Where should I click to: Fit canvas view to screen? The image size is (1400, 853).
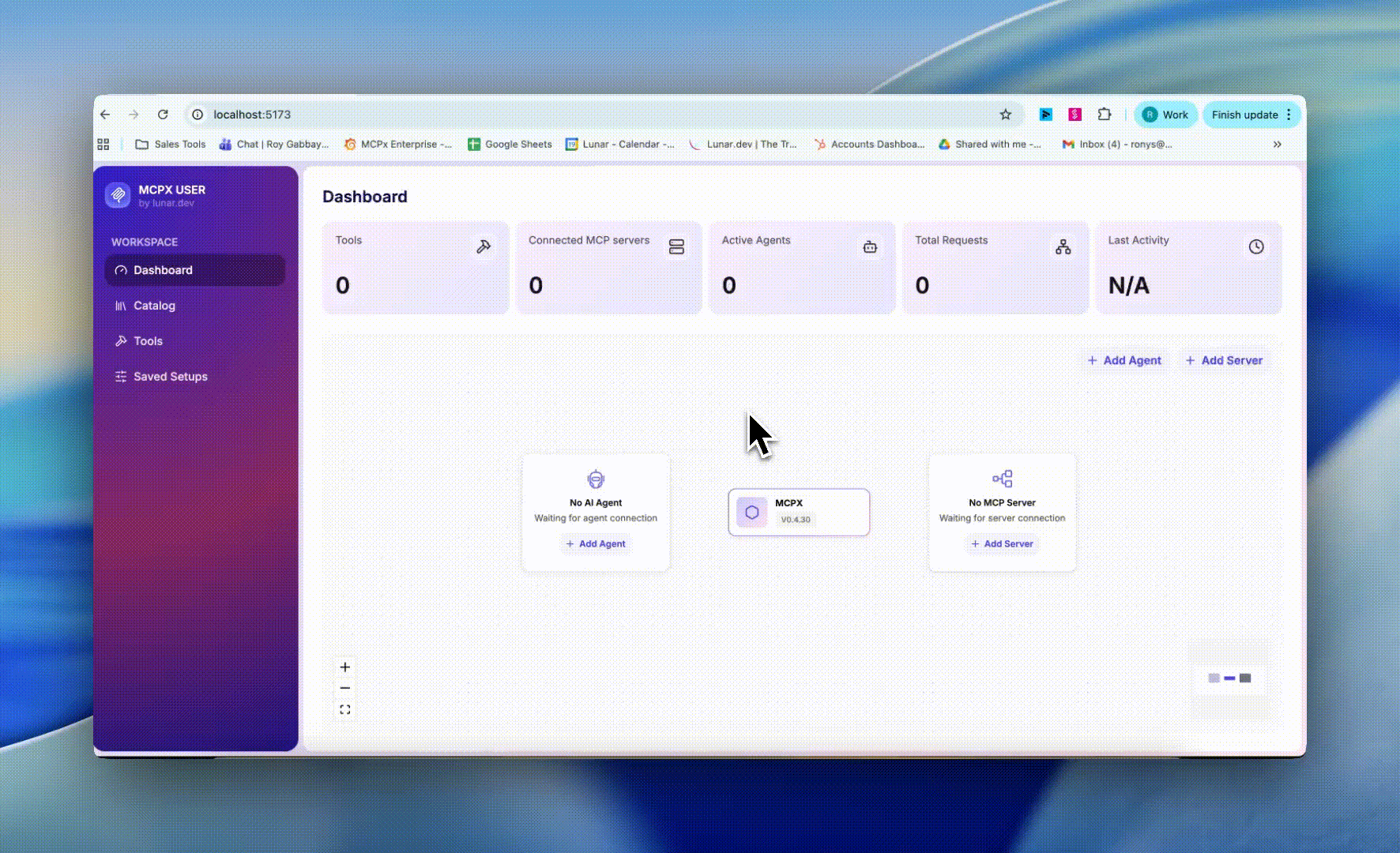[x=345, y=710]
